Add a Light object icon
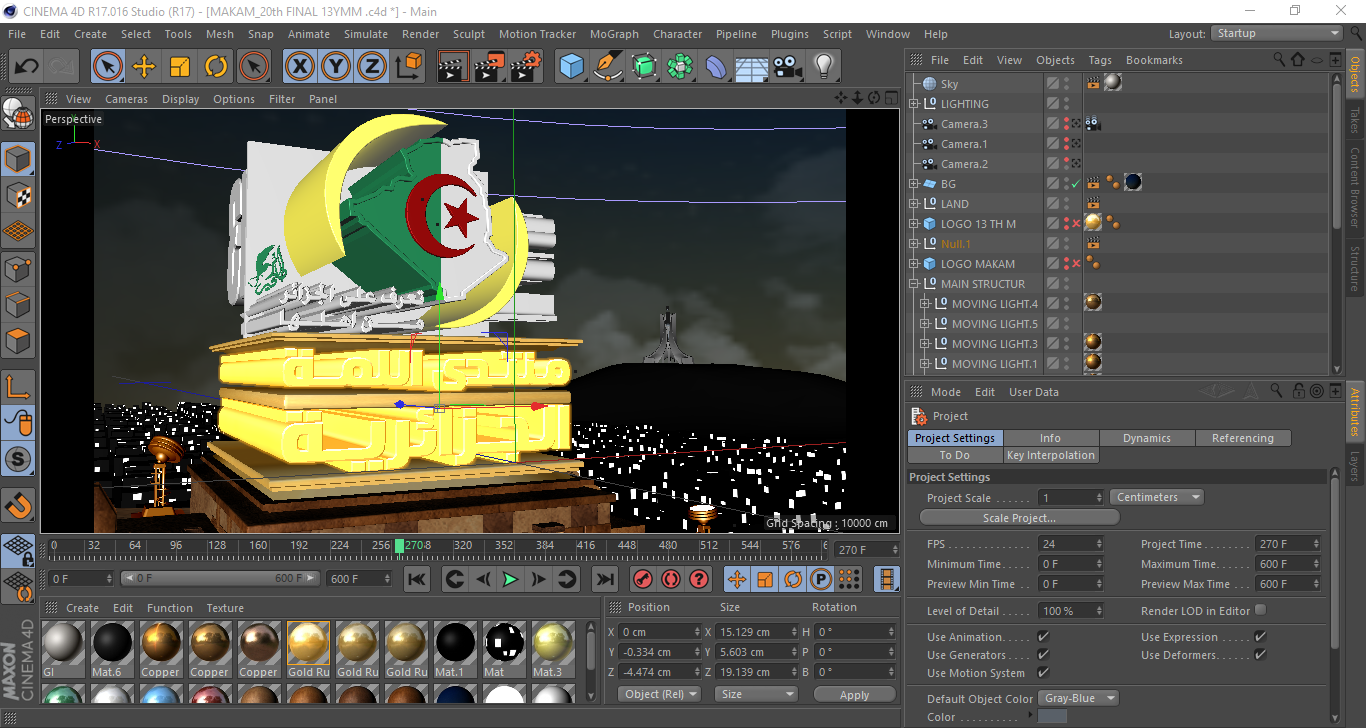This screenshot has width=1366, height=728. tap(823, 67)
